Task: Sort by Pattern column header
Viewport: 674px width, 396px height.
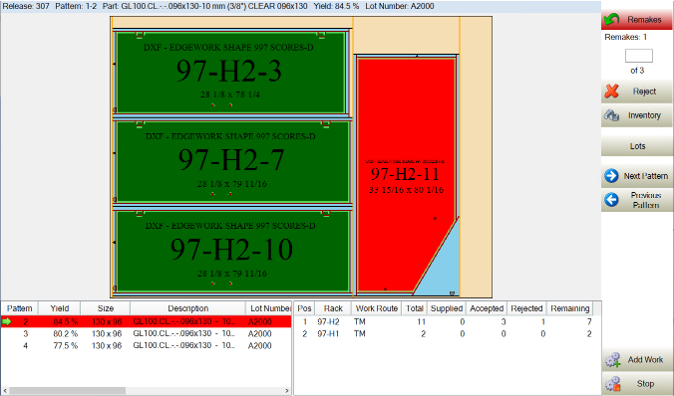Action: 19,308
